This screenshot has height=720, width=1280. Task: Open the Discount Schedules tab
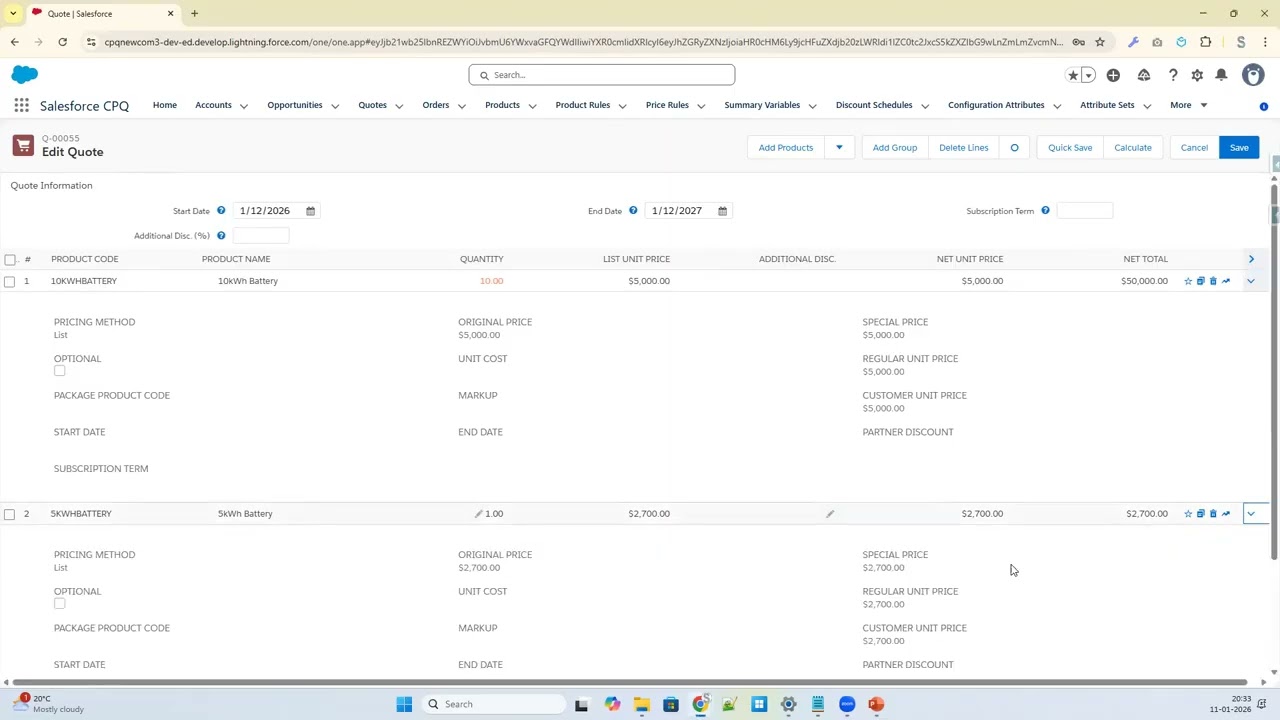pos(874,105)
